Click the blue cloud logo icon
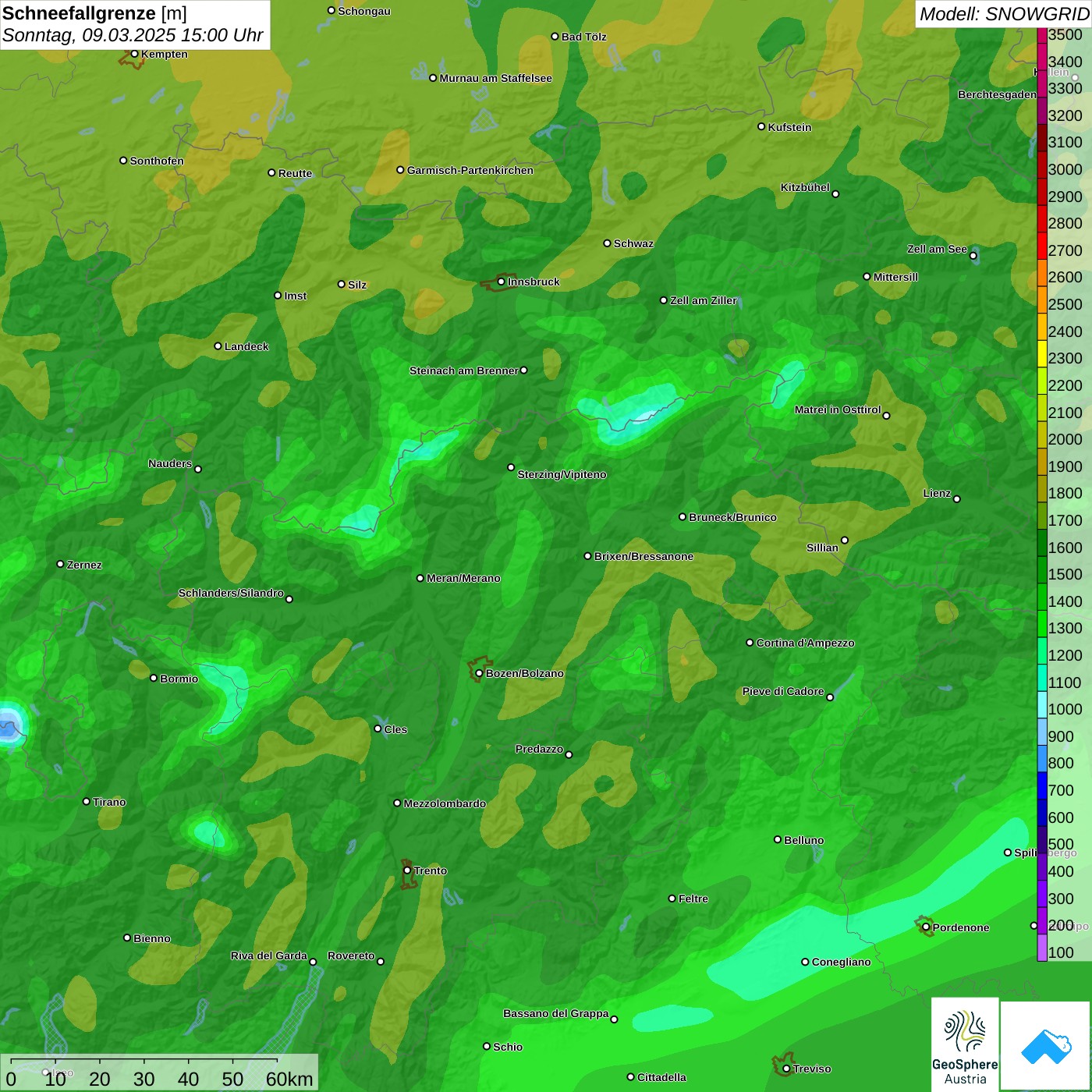 (x=1046, y=1046)
